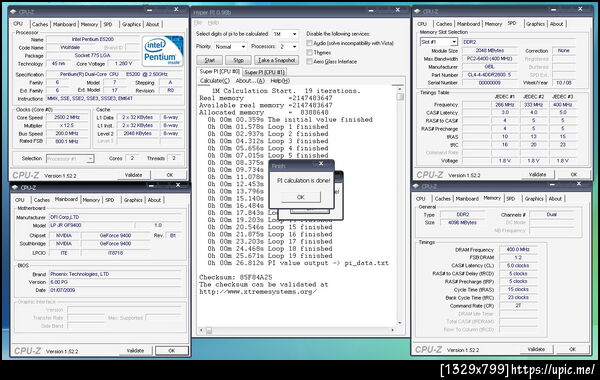Open Memory tab in the SPD timings CPU-Z window

[x=493, y=24]
